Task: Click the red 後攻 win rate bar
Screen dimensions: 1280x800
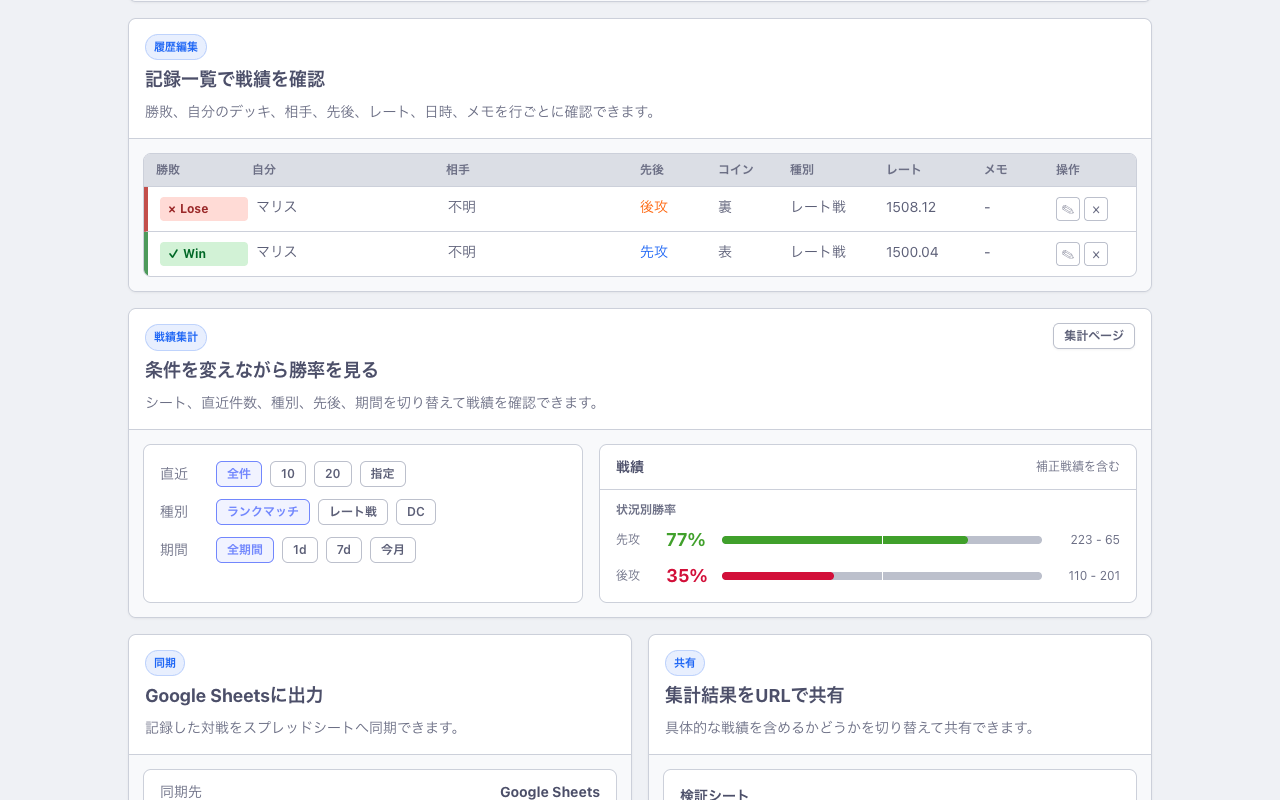Action: (x=778, y=576)
